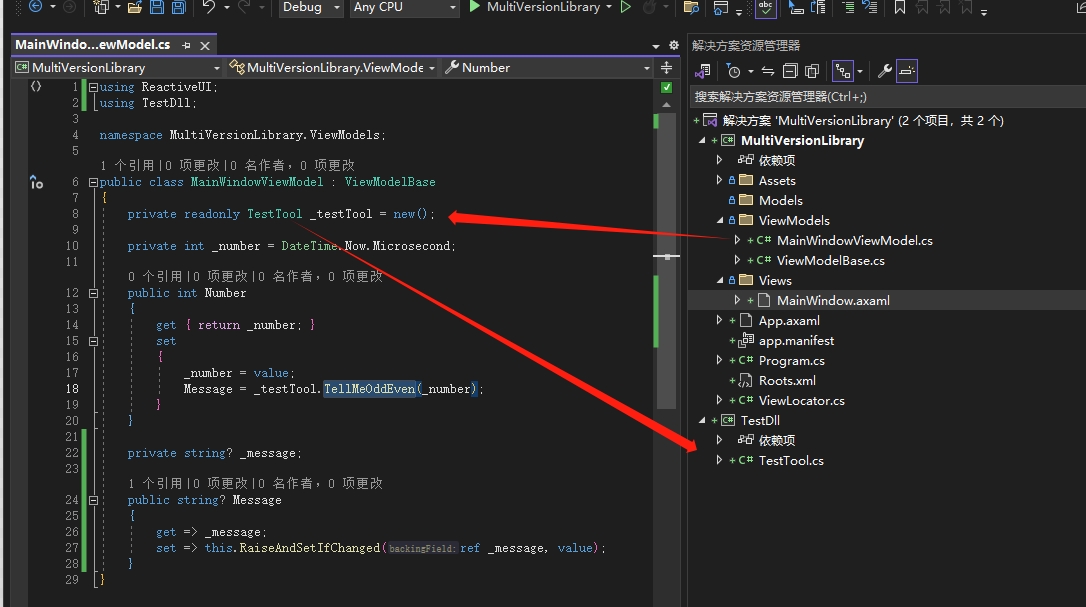Viewport: 1086px width, 607px height.
Task: Click the Save All double disk icon
Action: 179,8
